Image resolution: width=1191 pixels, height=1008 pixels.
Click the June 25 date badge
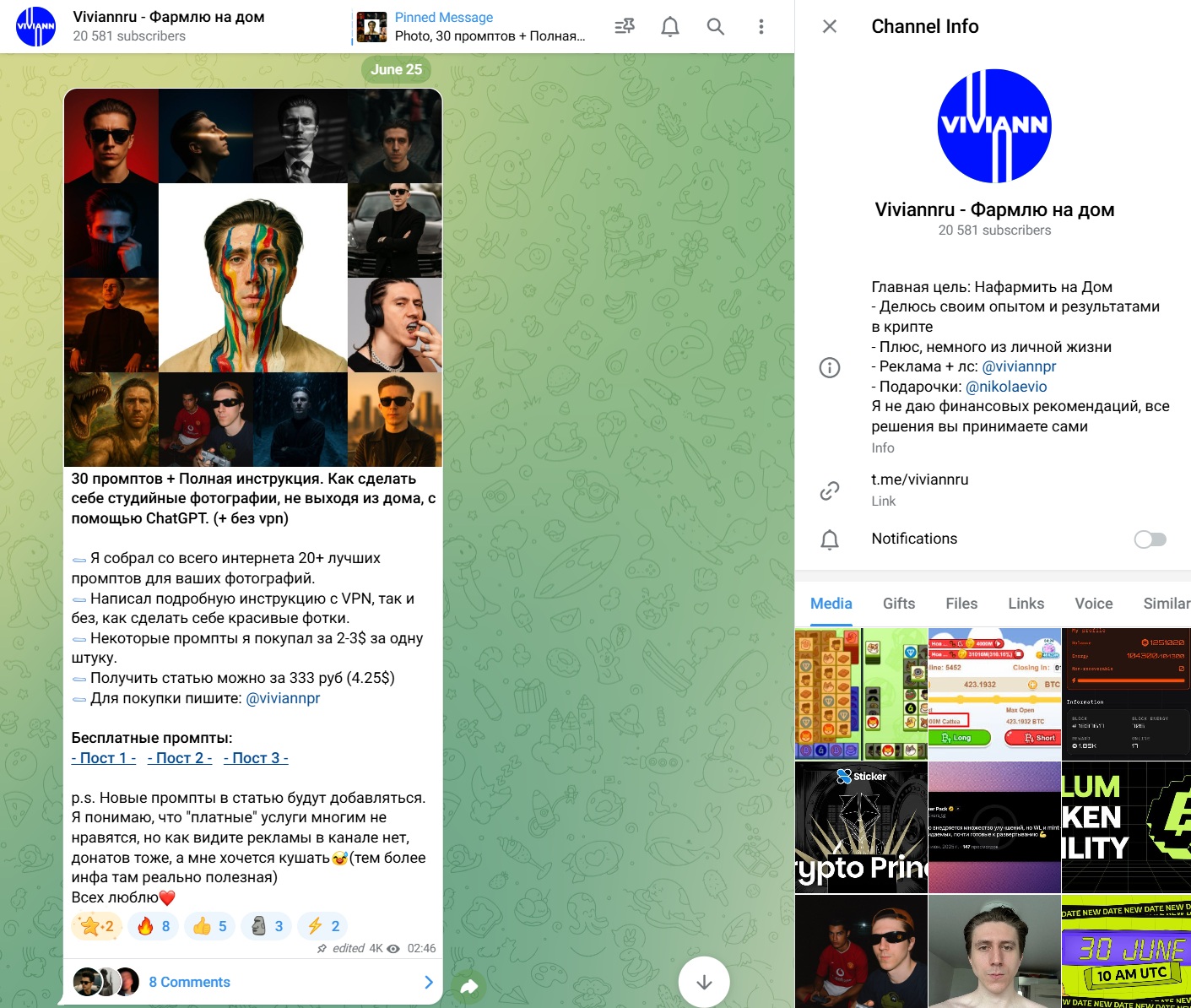(x=396, y=69)
